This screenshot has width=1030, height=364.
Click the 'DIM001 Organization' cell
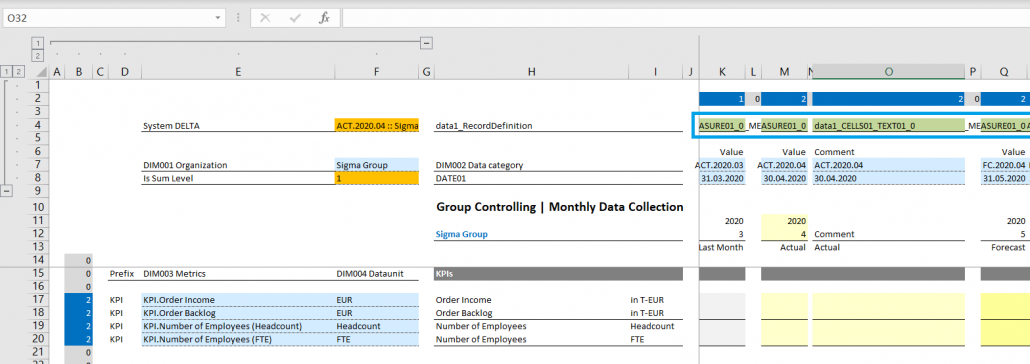(238, 165)
